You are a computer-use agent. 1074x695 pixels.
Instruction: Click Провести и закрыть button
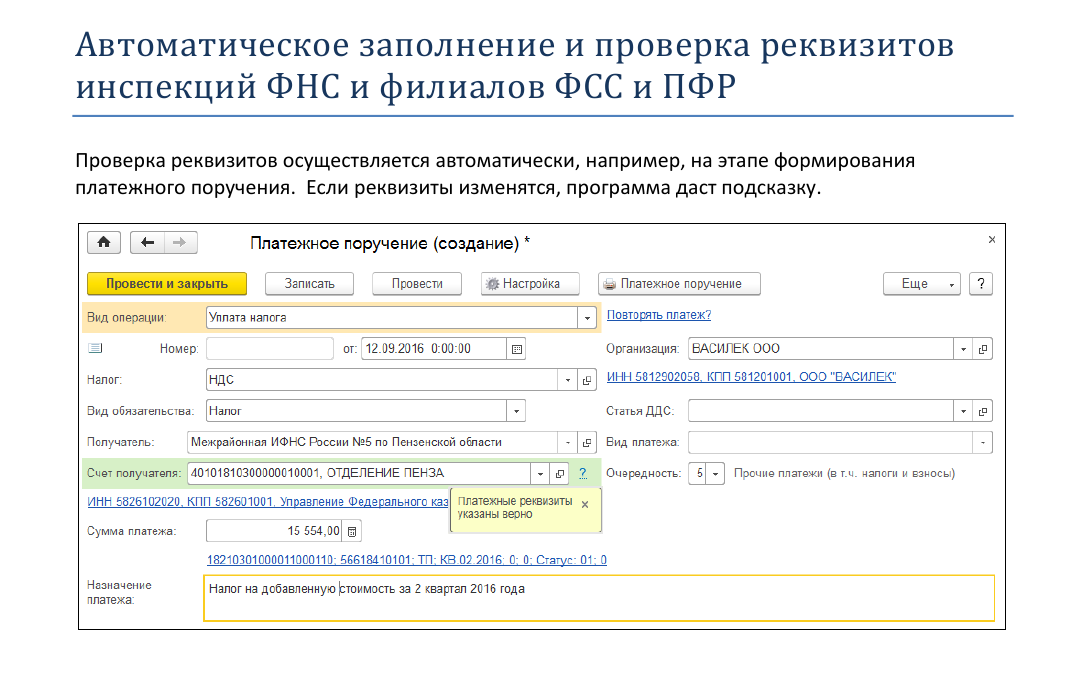(x=166, y=283)
